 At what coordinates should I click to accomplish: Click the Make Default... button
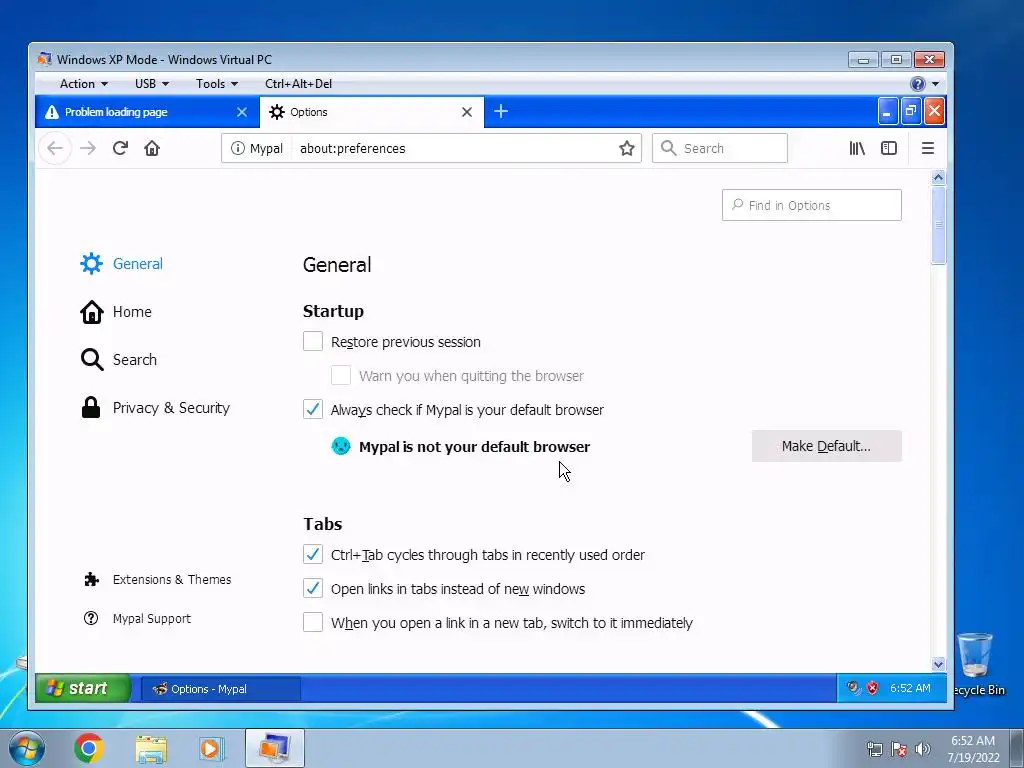click(x=826, y=446)
